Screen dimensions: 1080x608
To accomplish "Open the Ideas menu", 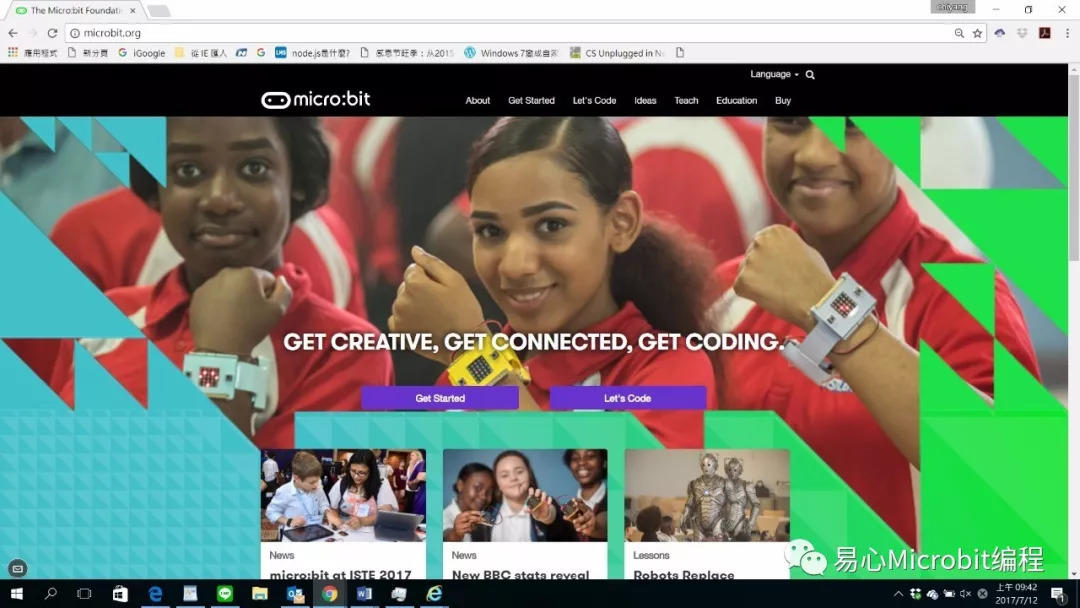I will coord(645,101).
